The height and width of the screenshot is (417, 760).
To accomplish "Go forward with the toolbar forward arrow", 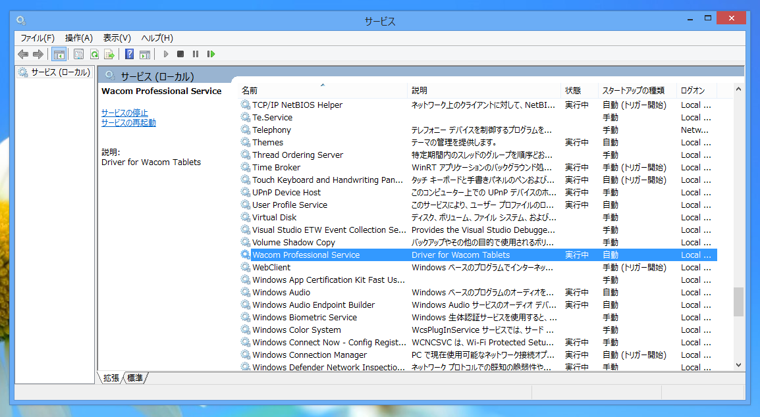I will tap(38, 54).
